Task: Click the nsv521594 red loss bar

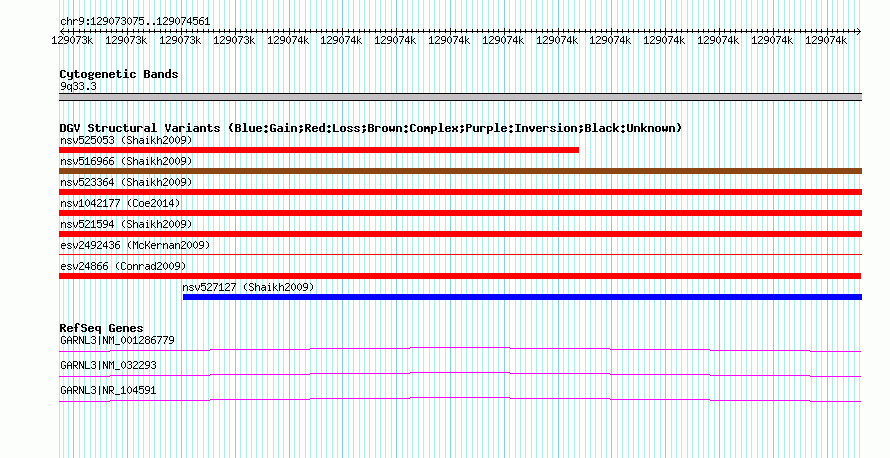Action: pos(460,234)
